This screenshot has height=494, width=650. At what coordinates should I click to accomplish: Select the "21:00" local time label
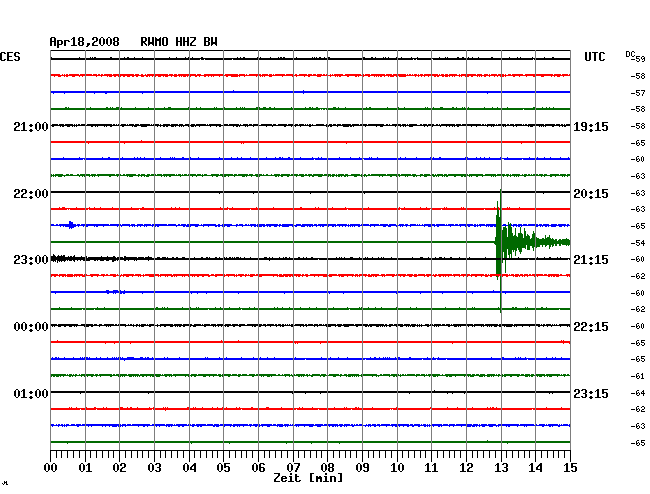click(31, 127)
